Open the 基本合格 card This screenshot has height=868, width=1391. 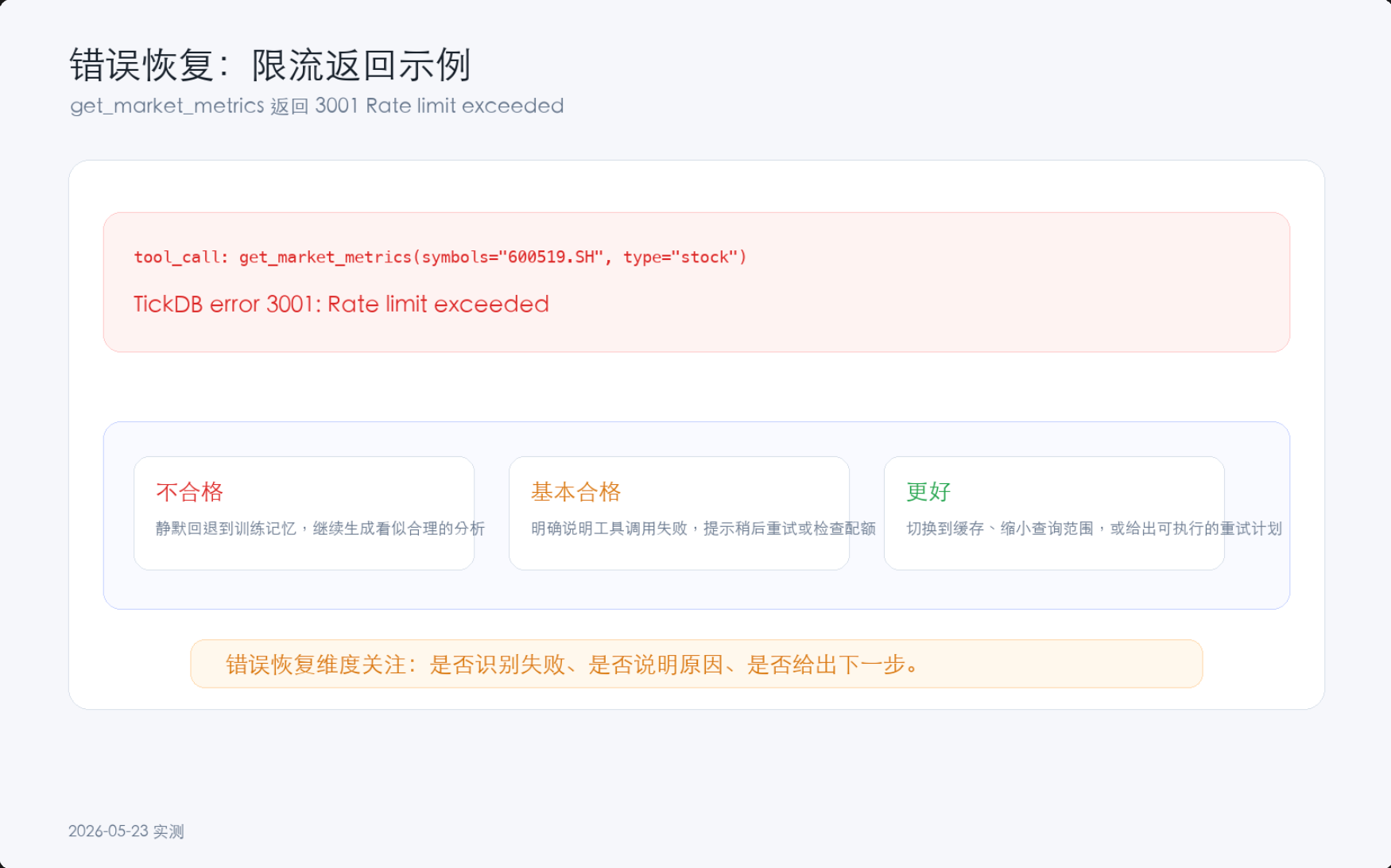click(x=679, y=513)
